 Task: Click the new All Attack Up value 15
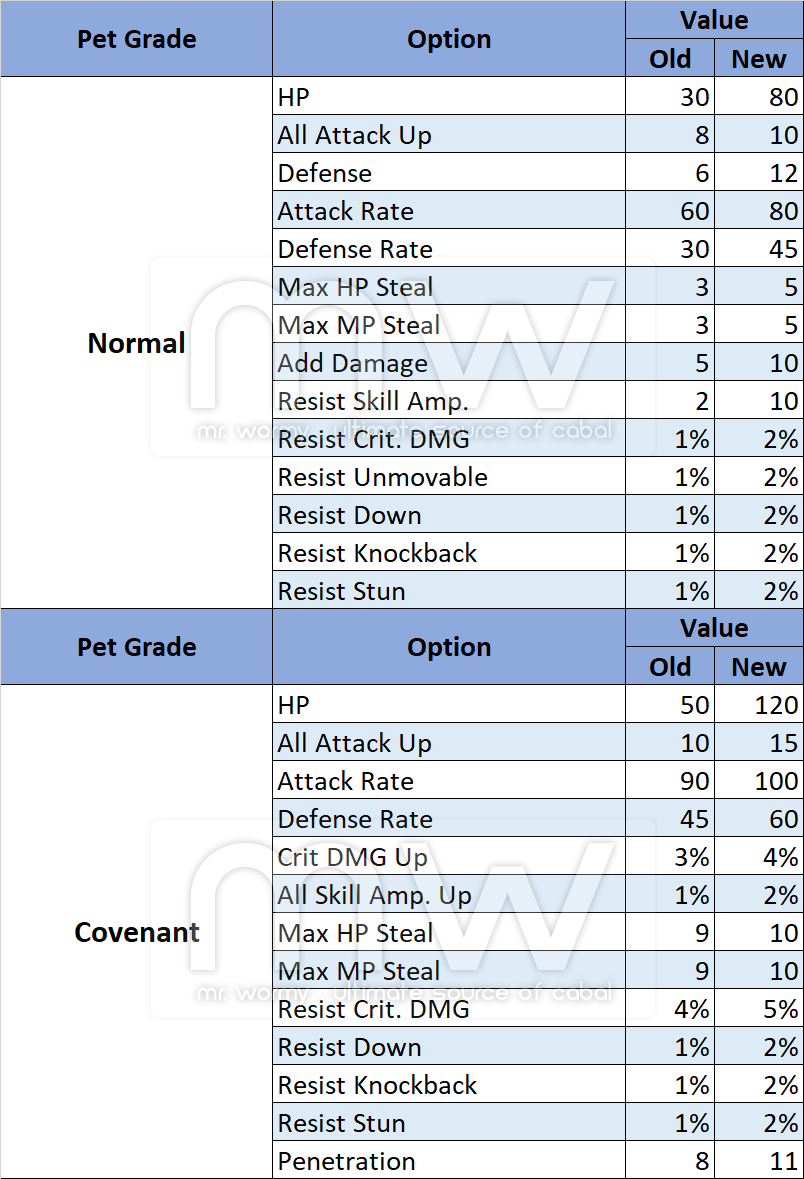point(759,743)
